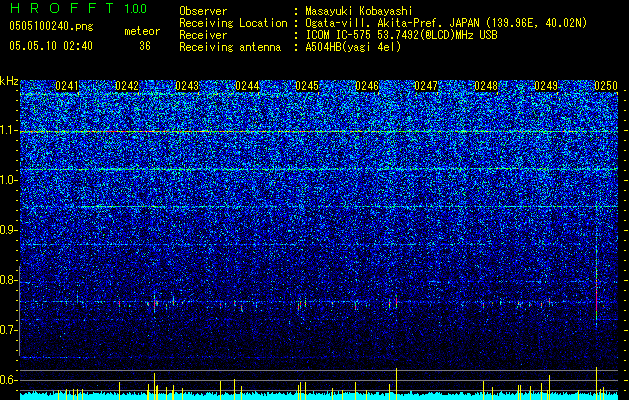The width and height of the screenshot is (629, 400).
Task: Click the Receiving Location value Ogata-vill. Akita-Pref.
Action: tap(375, 23)
